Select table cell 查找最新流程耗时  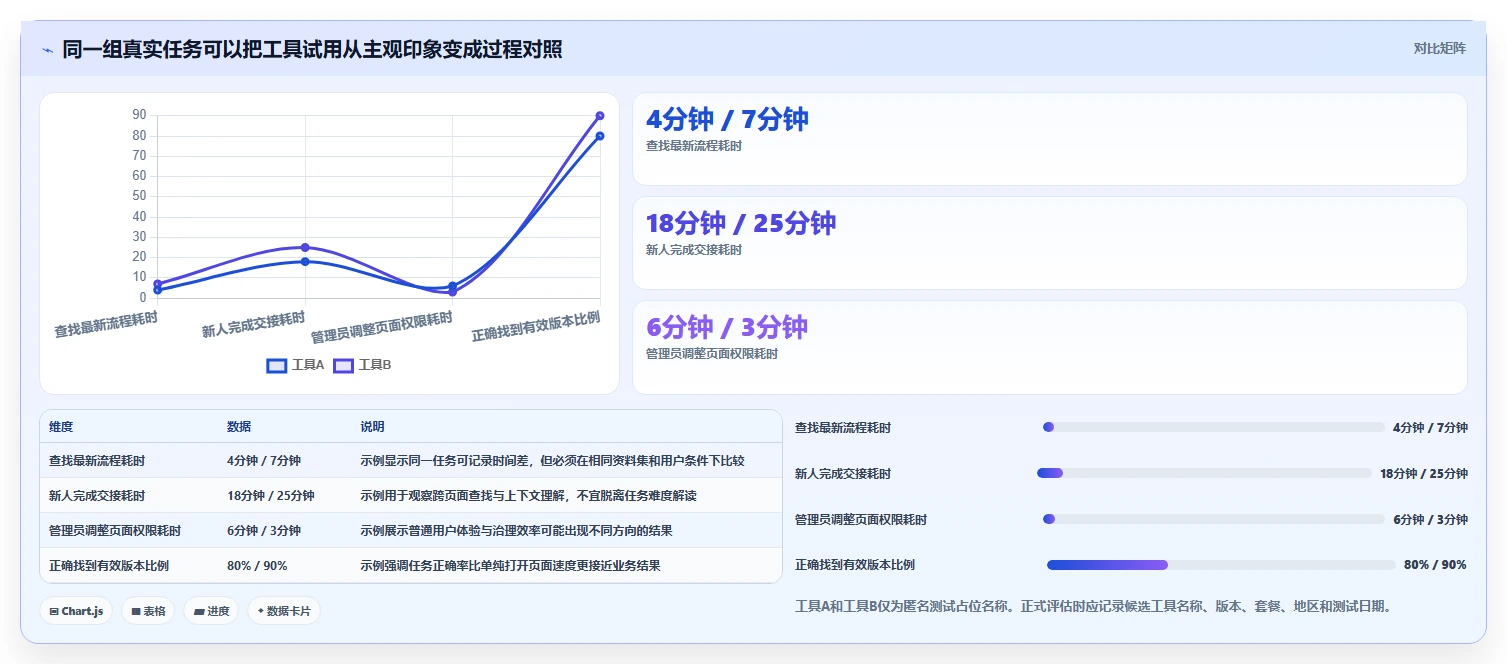click(x=97, y=461)
